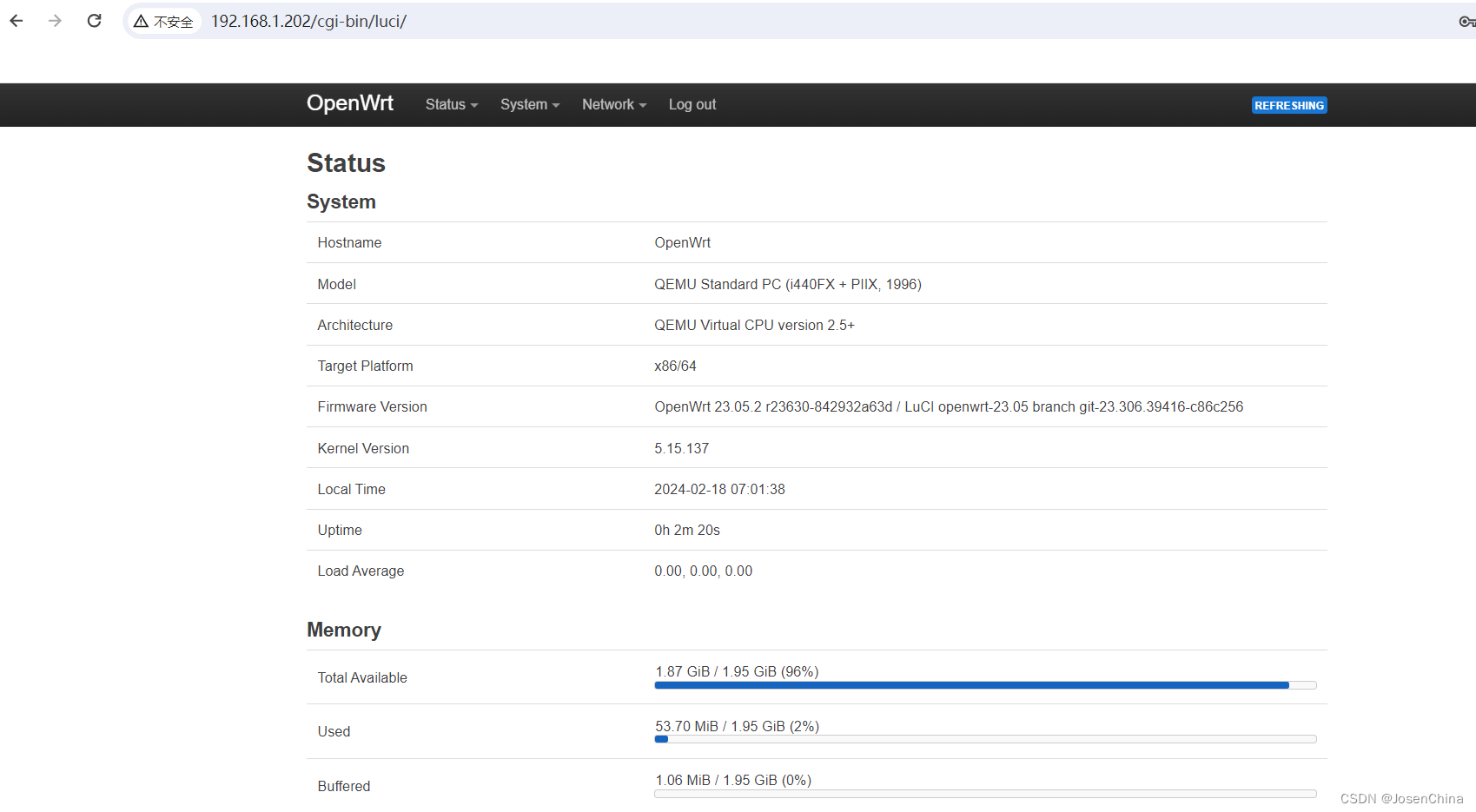Click the Model row label
Viewport: 1476px width, 812px height.
pyautogui.click(x=336, y=284)
